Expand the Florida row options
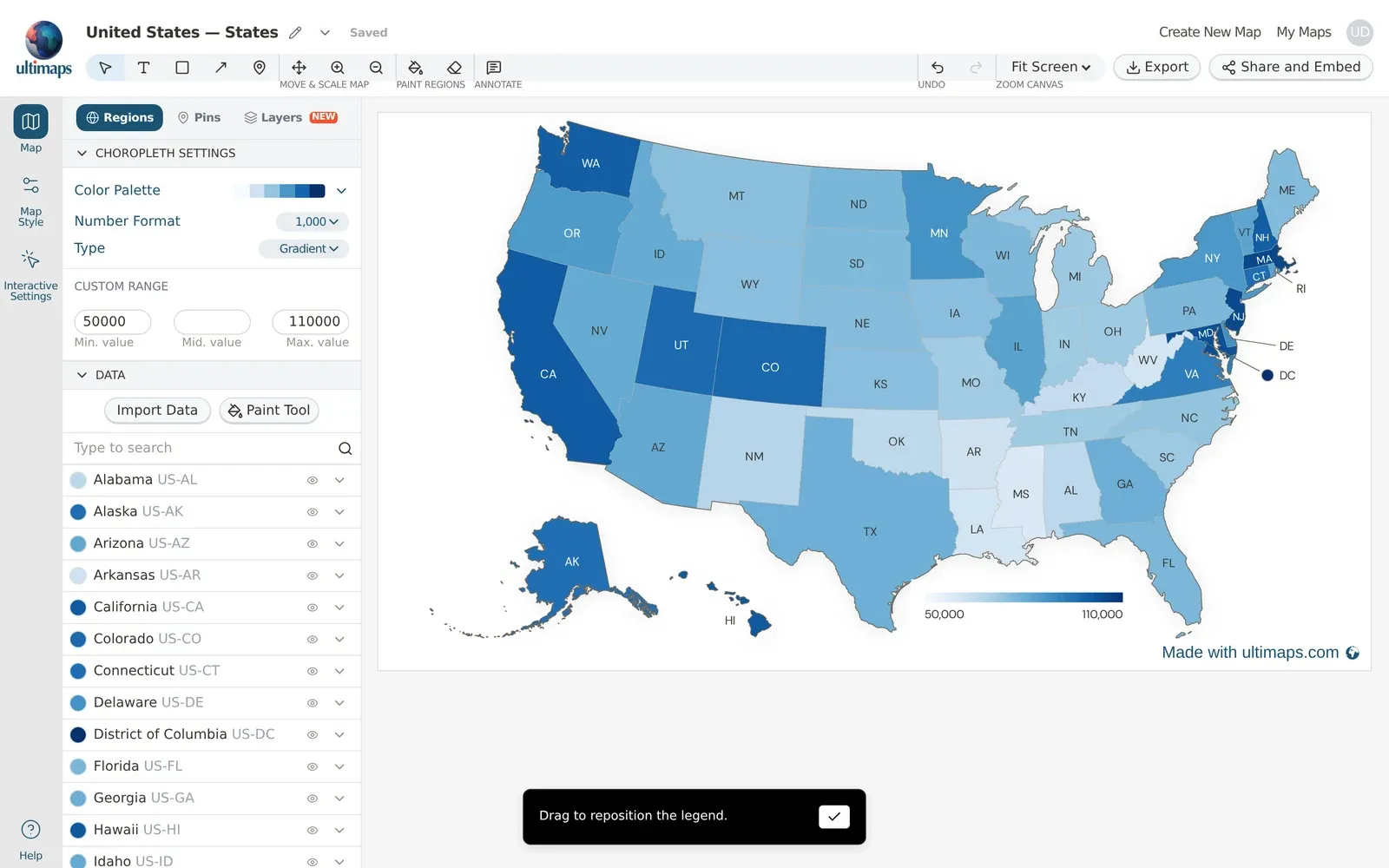This screenshot has width=1389, height=868. (339, 766)
